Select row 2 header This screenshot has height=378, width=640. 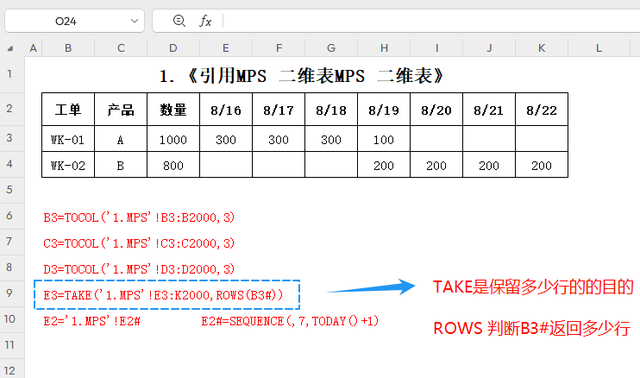point(10,109)
